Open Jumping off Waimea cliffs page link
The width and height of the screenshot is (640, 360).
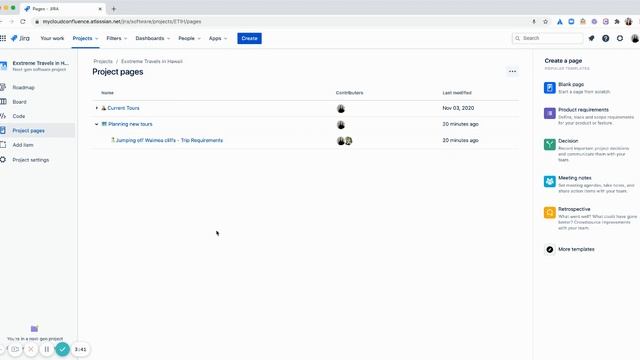[x=169, y=140]
